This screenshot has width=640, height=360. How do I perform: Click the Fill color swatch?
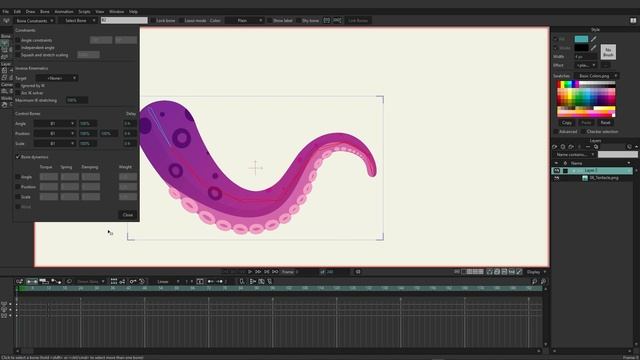tap(581, 39)
